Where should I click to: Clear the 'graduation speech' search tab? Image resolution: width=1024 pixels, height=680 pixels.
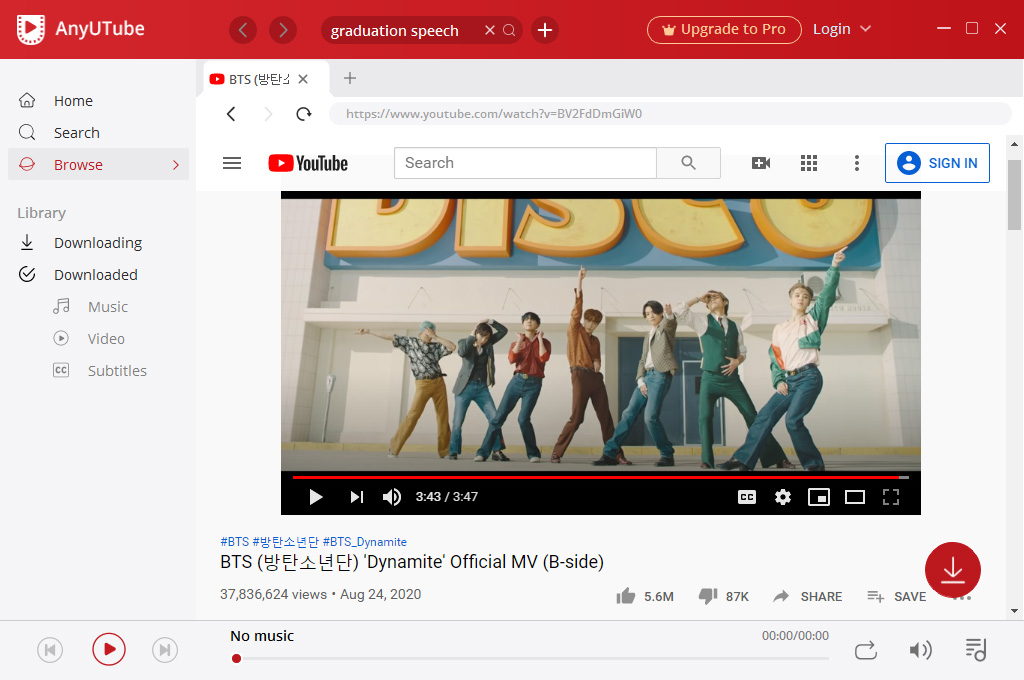(x=490, y=30)
